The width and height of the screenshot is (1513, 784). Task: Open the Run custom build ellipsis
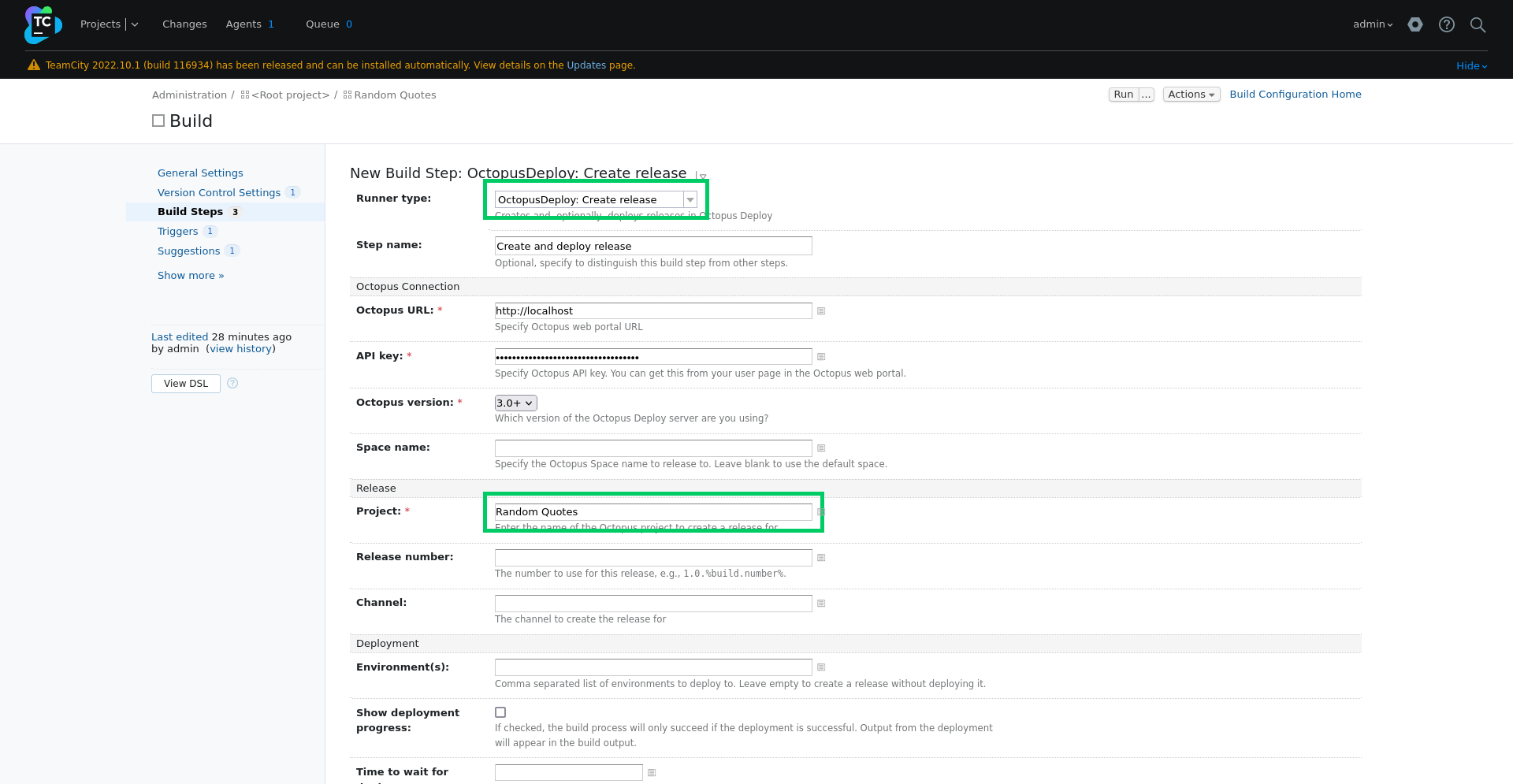click(1147, 95)
